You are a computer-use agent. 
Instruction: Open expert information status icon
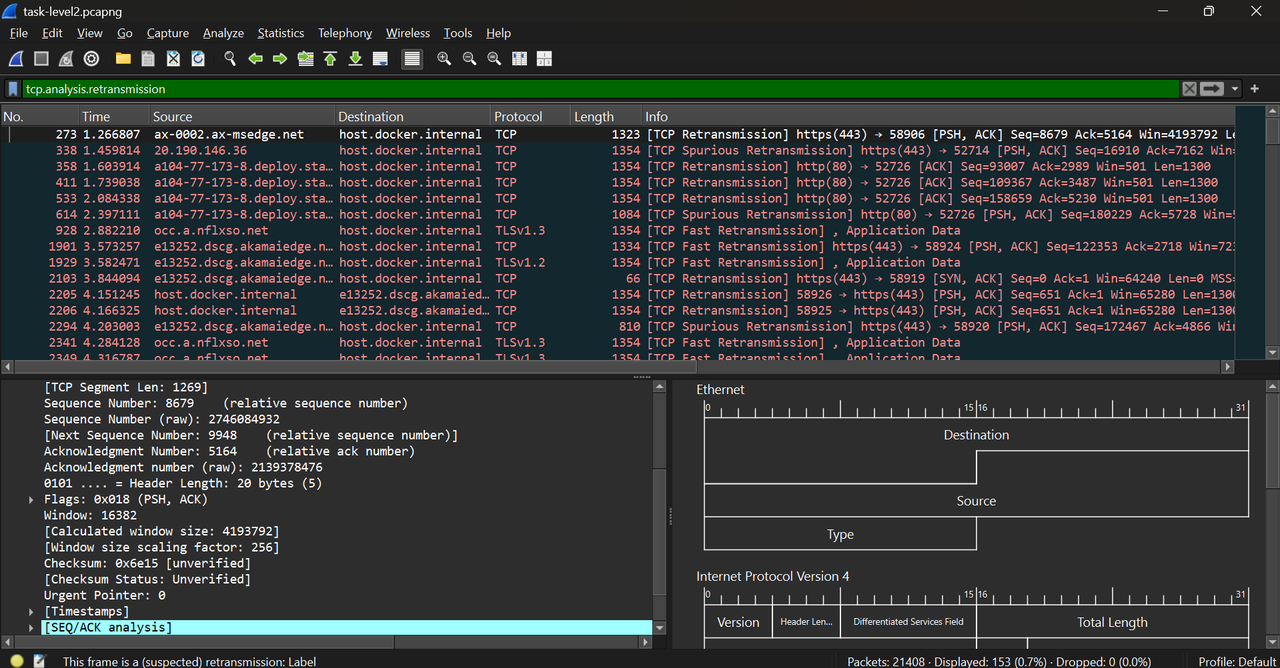16,661
